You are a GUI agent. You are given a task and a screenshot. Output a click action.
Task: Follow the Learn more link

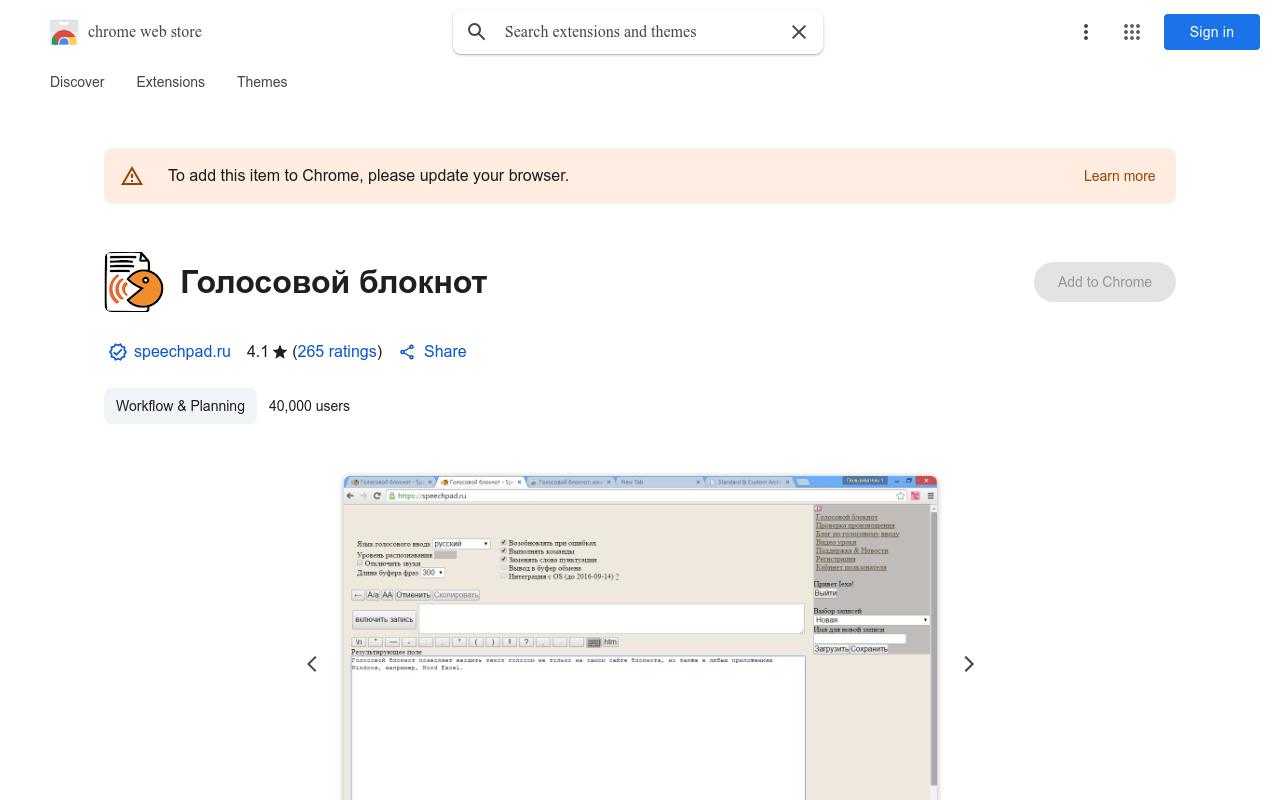(x=1119, y=176)
